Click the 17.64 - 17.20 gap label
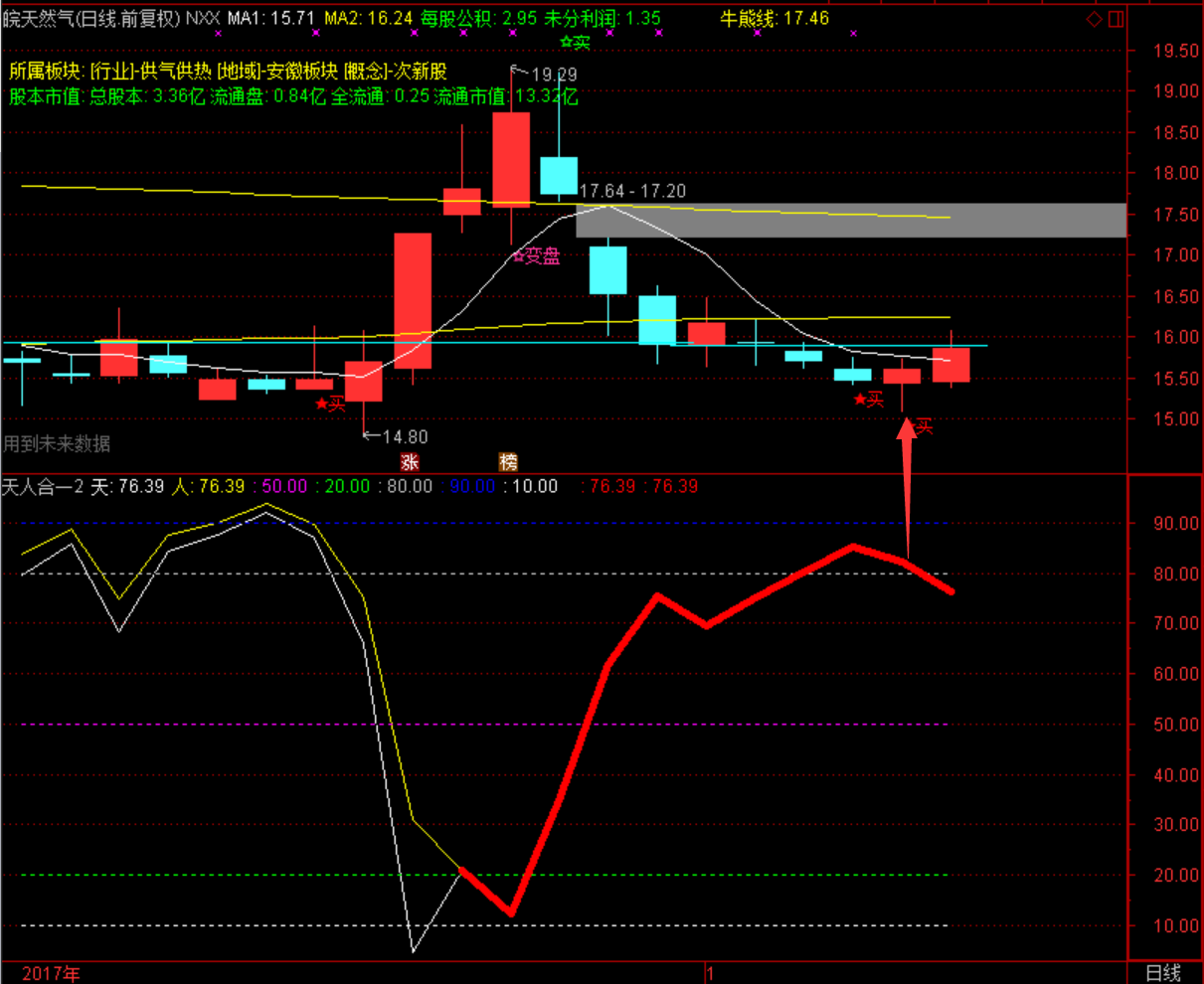 (x=632, y=191)
